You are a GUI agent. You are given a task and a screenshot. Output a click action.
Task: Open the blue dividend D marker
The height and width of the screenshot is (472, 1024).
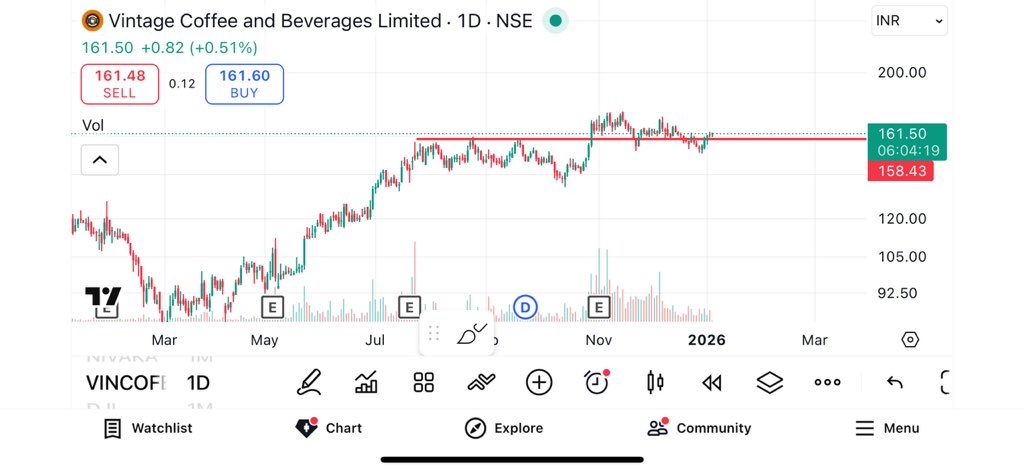coord(525,306)
